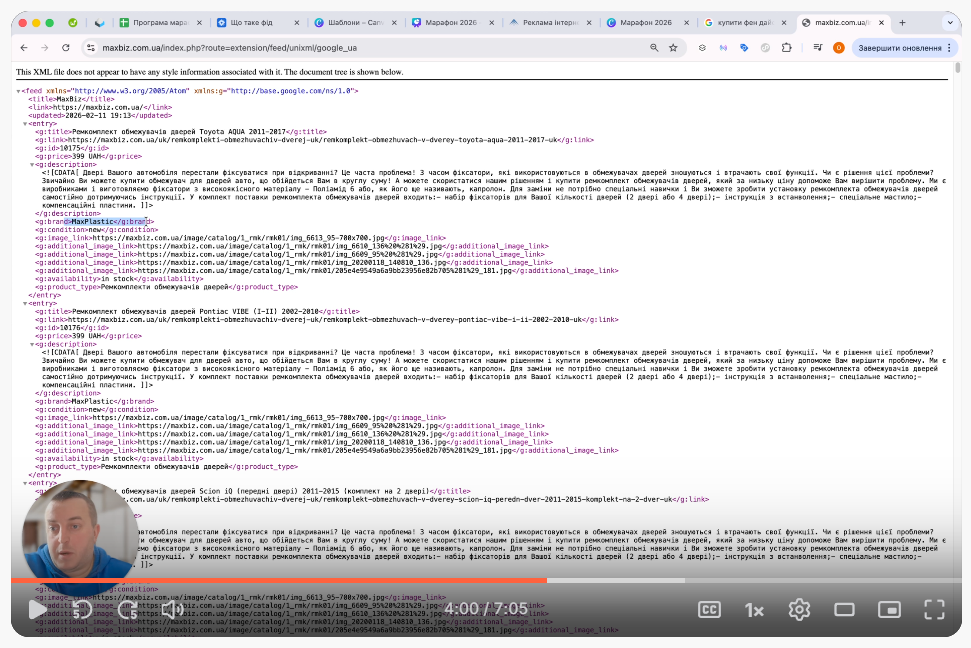
Task: Click Toyota AQUA img_6613 image_link URL
Action: coord(238,238)
